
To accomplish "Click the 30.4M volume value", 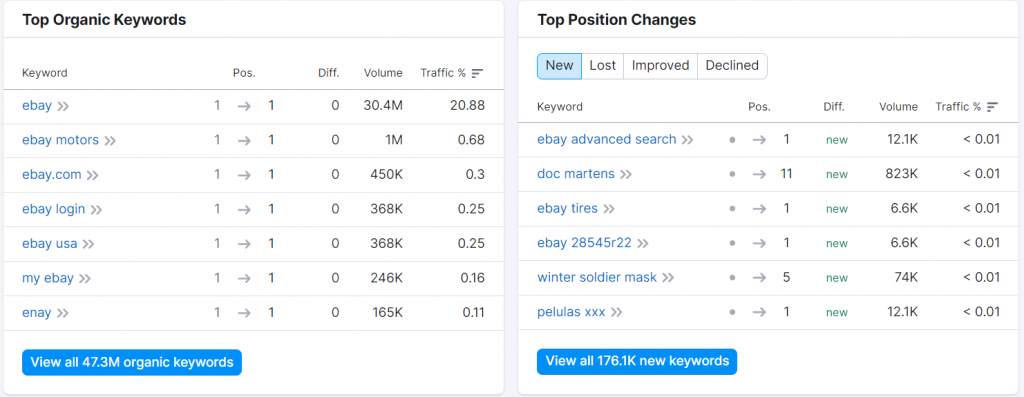I will coord(383,106).
